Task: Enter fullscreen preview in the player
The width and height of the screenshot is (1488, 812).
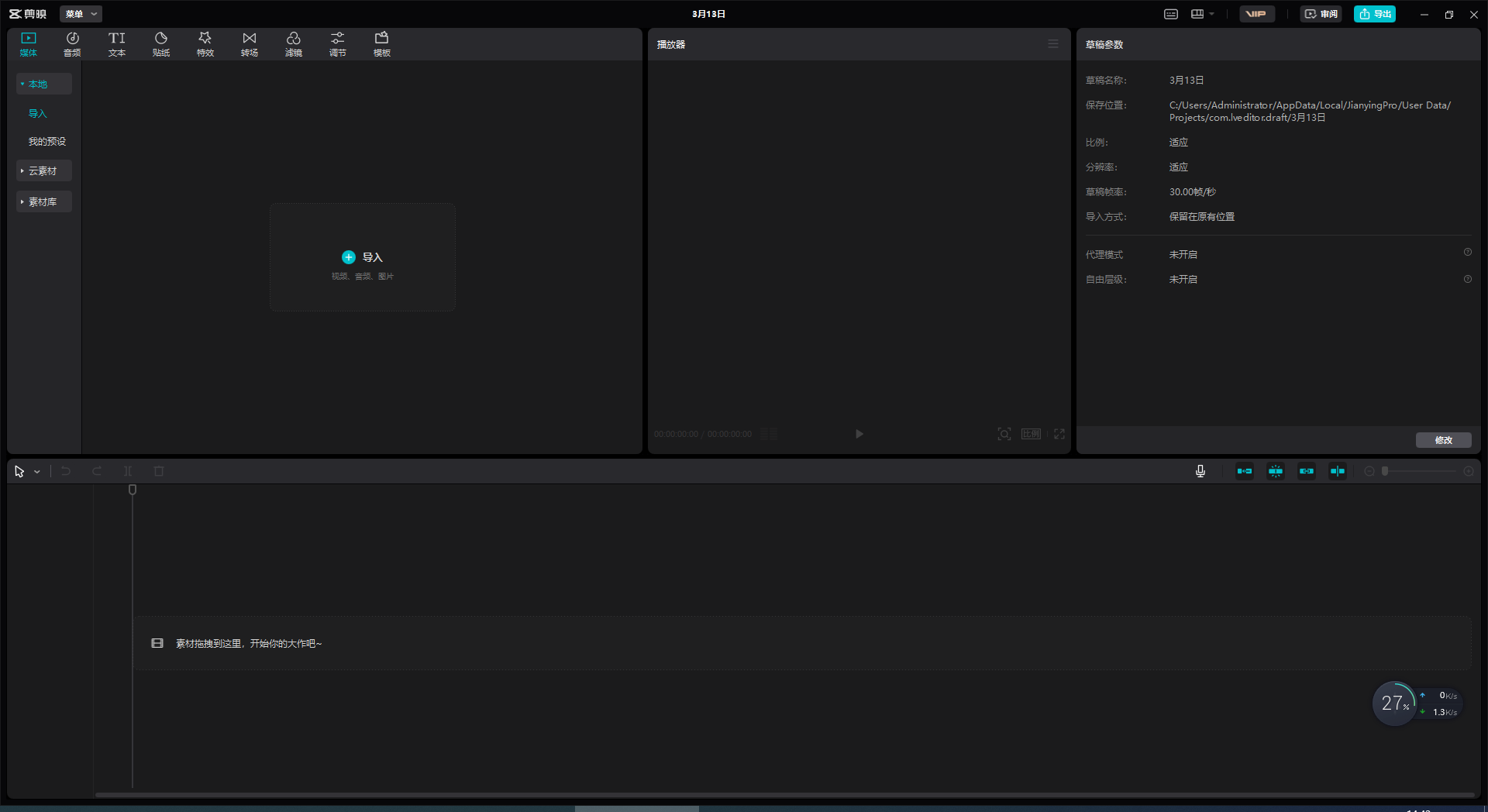Action: tap(1059, 434)
